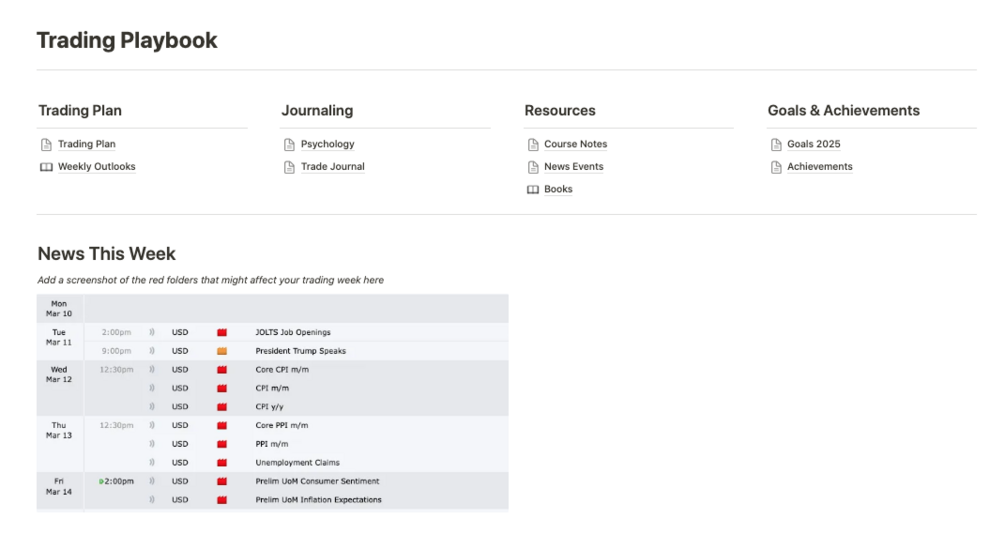The width and height of the screenshot is (1005, 549).
Task: Navigate to the News Events page
Action: [574, 167]
